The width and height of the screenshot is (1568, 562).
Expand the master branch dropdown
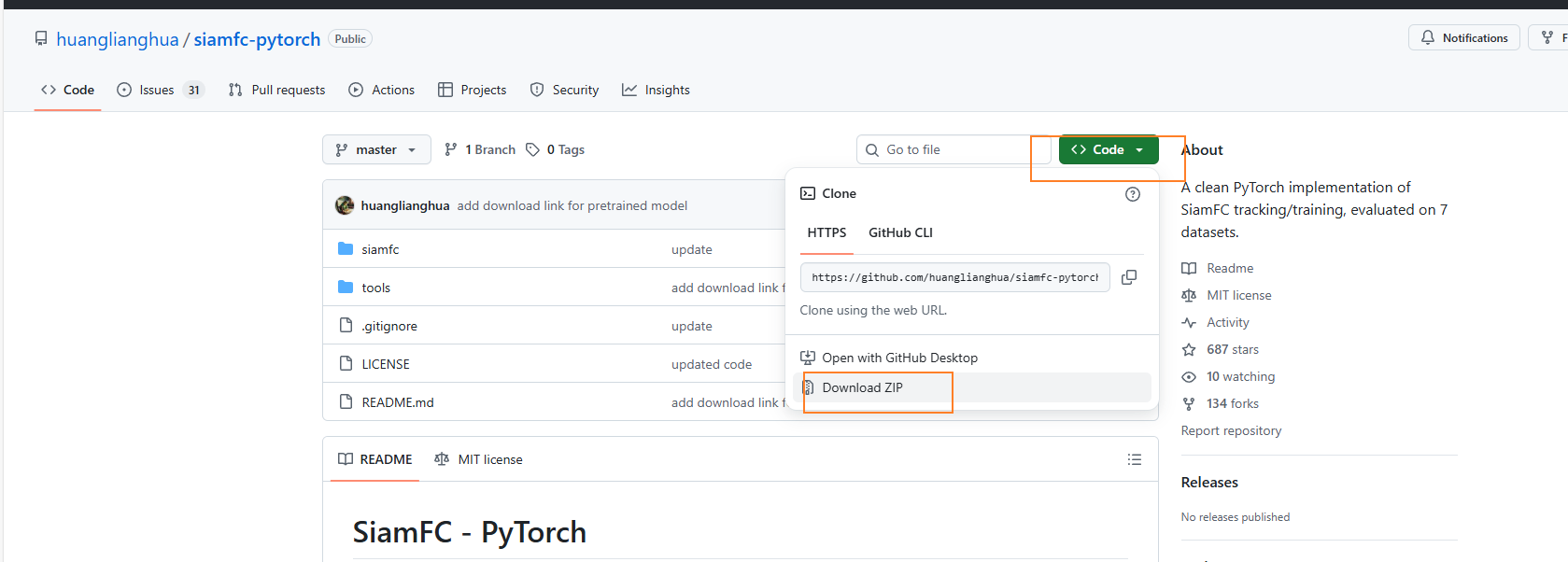tap(376, 149)
